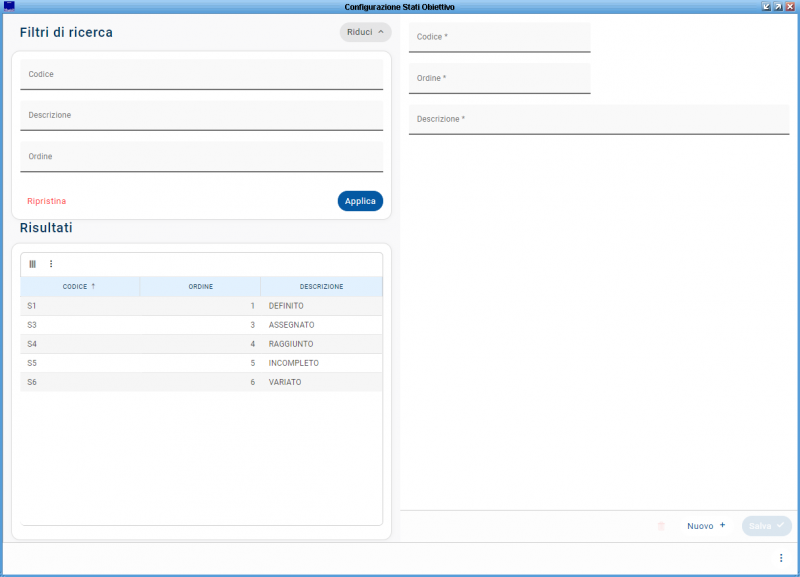Click the Ripristina reset link

(47, 201)
